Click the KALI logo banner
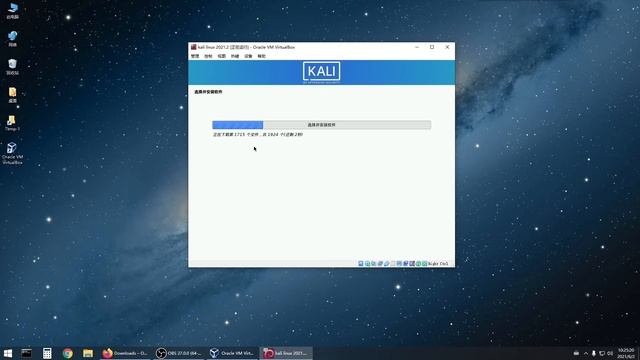Screen dimensions: 640x360 pos(322,72)
